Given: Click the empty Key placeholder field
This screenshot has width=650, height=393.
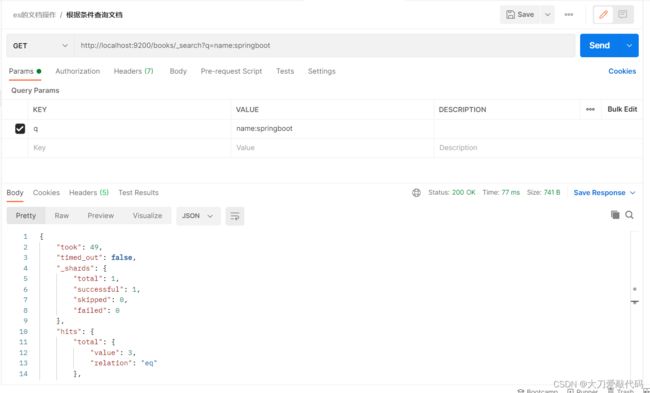Looking at the screenshot, I should [x=130, y=148].
